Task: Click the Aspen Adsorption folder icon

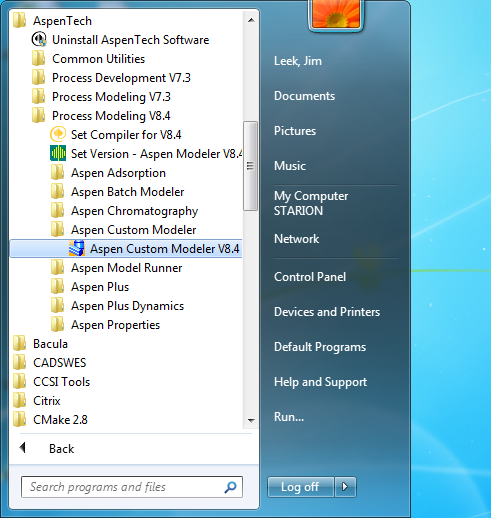Action: coord(58,172)
